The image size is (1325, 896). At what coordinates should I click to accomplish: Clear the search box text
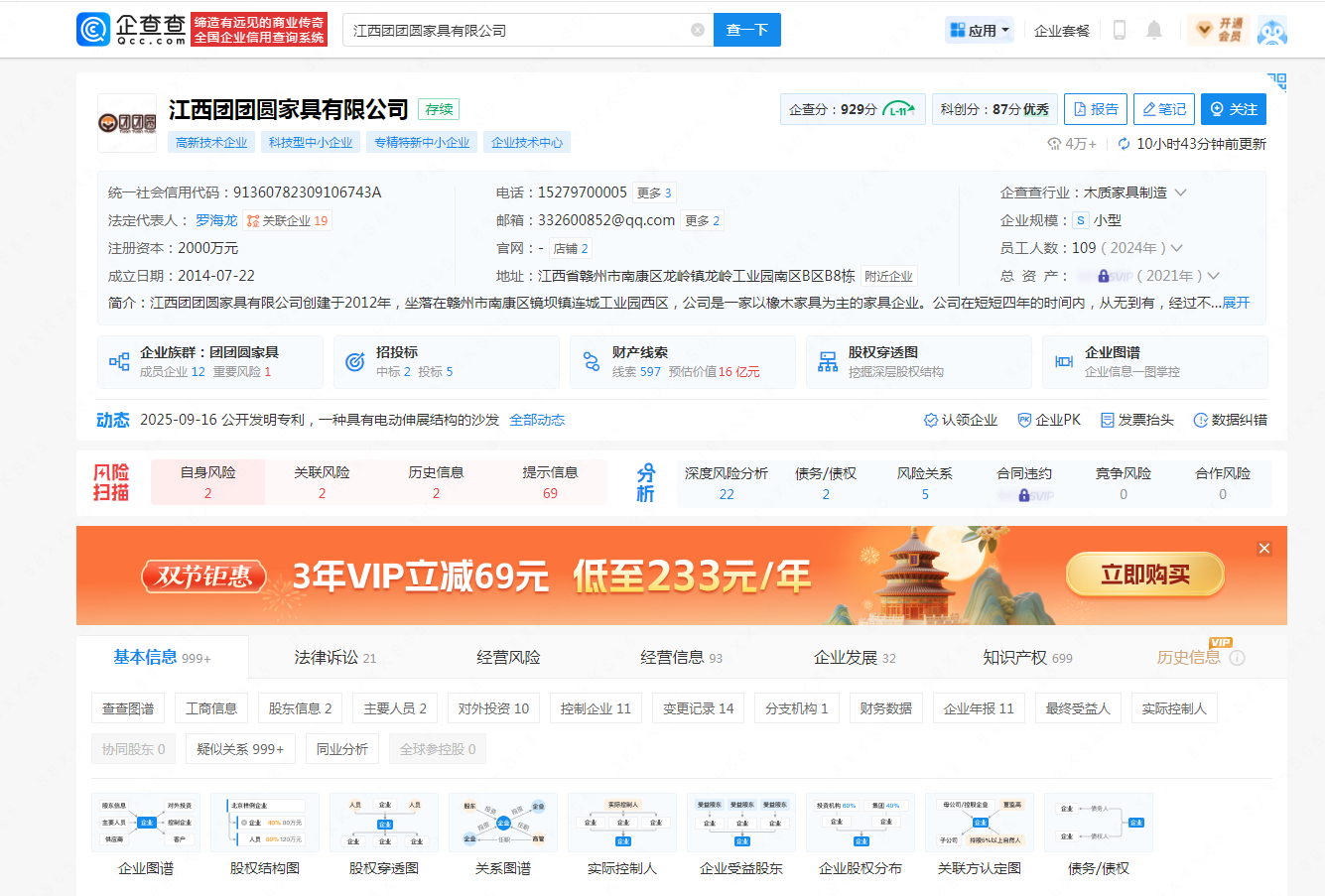tap(697, 30)
